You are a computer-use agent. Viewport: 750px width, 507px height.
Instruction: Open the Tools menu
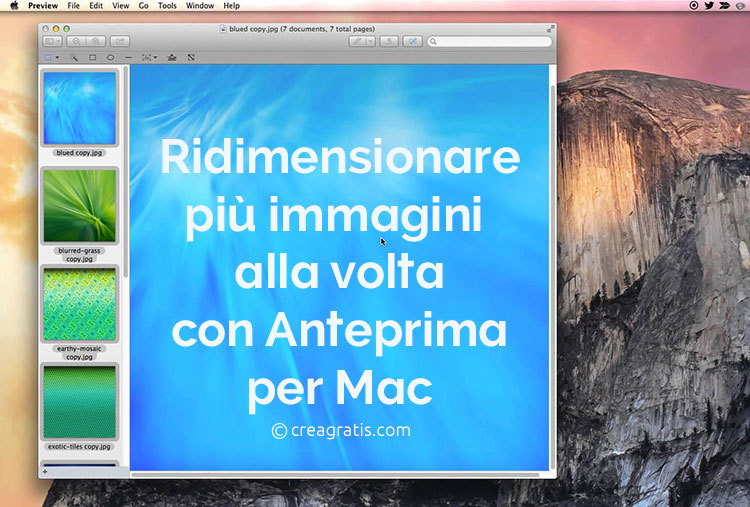coord(167,6)
